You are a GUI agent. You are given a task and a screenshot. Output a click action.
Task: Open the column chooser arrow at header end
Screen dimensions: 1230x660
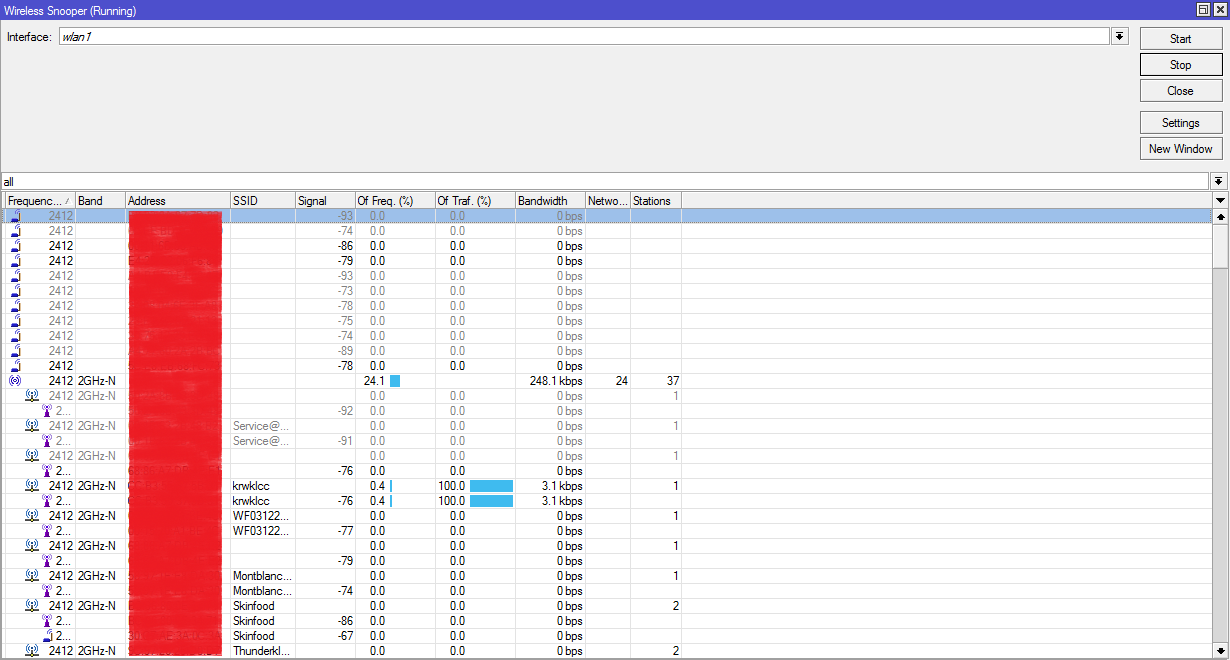tap(1220, 201)
